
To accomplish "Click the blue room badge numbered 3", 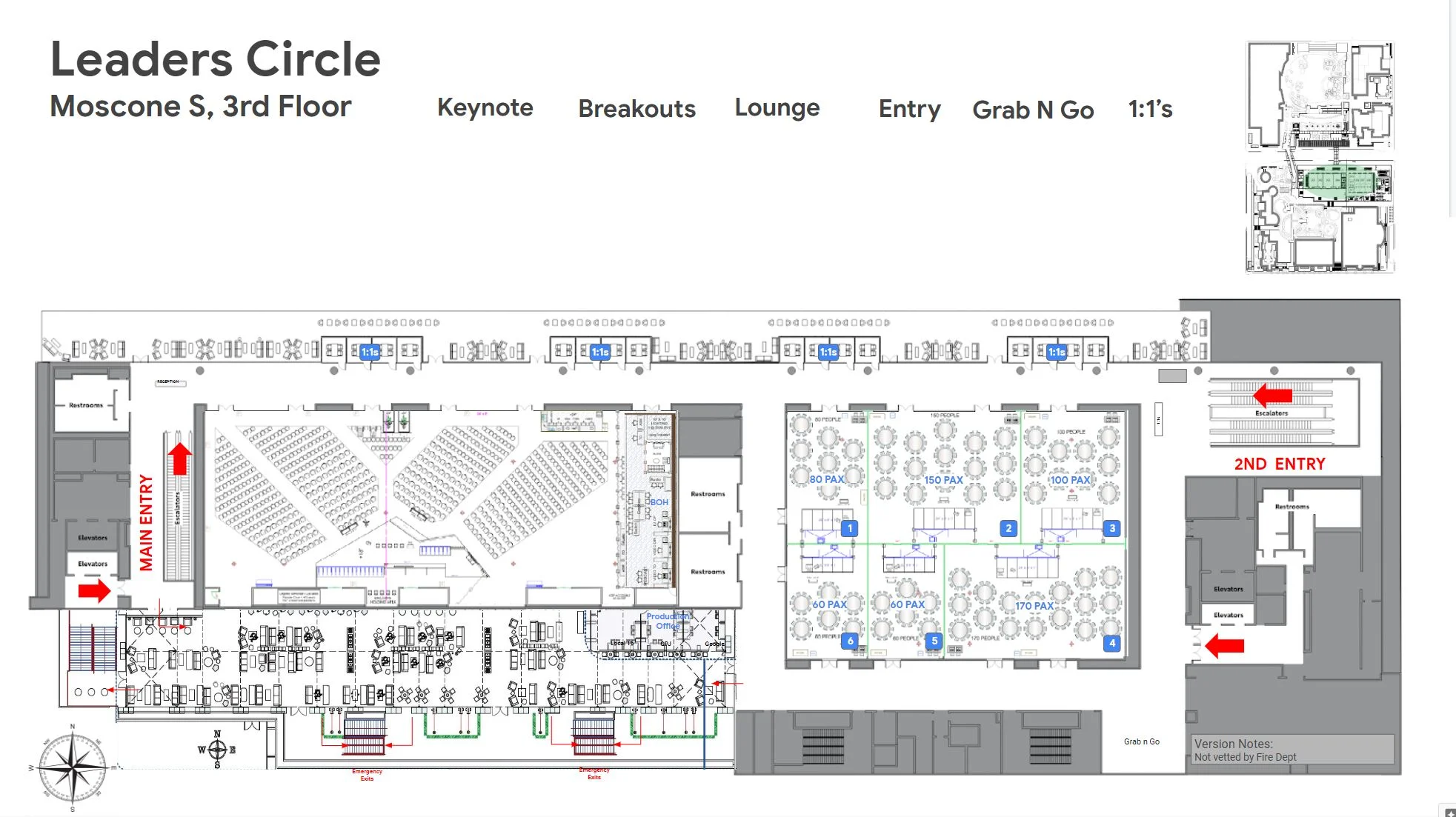I will tap(1111, 528).
